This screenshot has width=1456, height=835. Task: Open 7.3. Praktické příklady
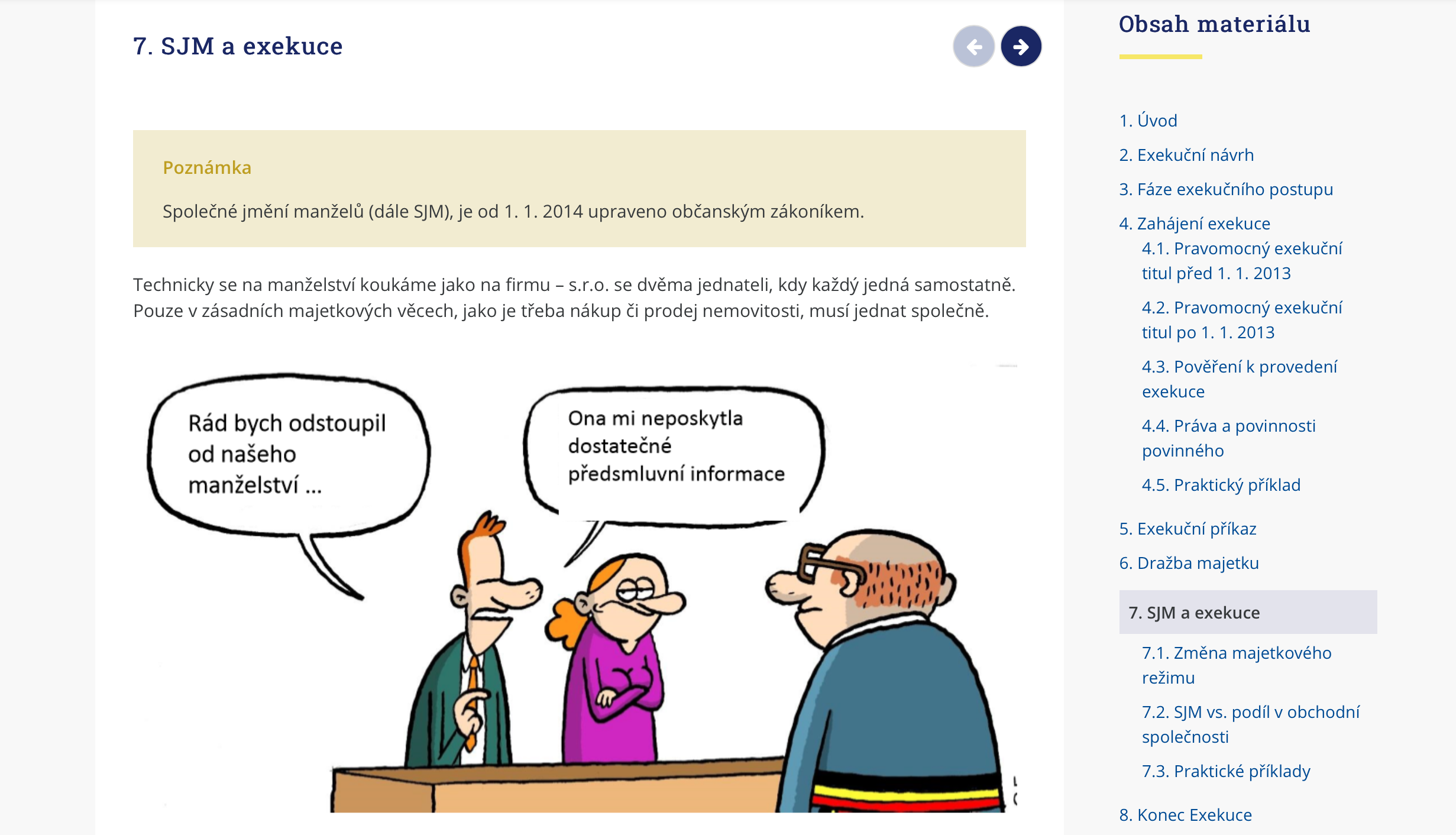[1226, 771]
